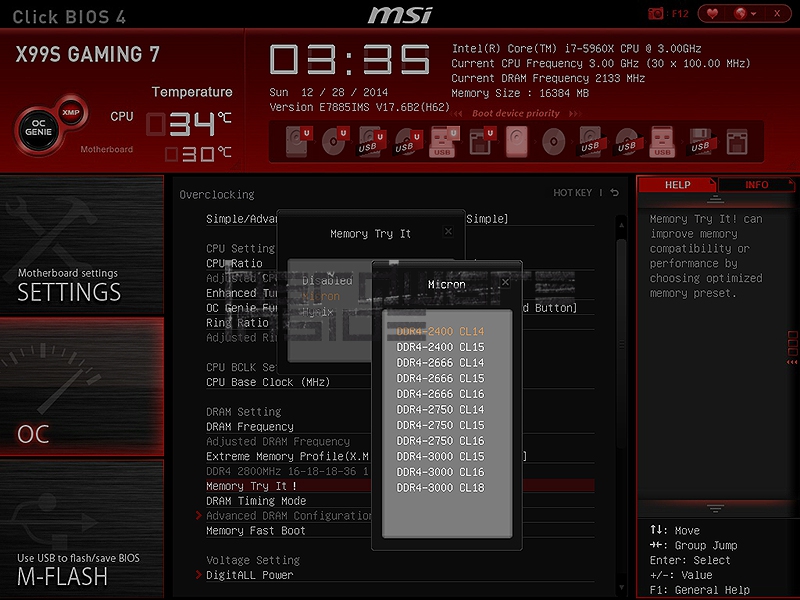This screenshot has height=600, width=800.
Task: Toggle the XMP round button
Action: click(x=71, y=112)
